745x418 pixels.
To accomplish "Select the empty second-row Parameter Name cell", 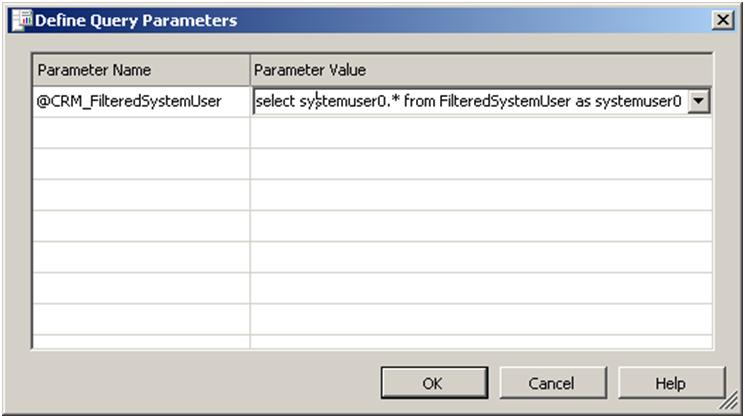I will [141, 133].
